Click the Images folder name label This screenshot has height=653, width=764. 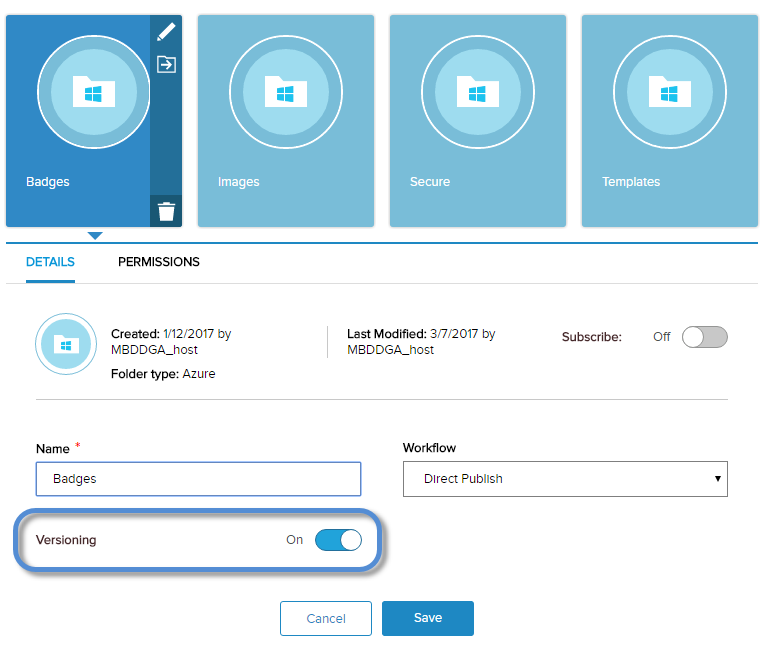tap(239, 182)
